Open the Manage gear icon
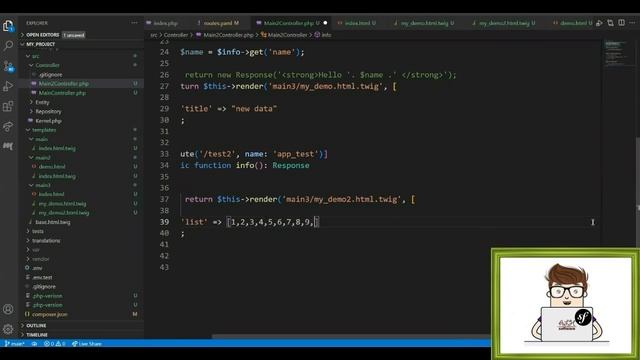Viewport: 640px width, 360px height. [x=8, y=329]
